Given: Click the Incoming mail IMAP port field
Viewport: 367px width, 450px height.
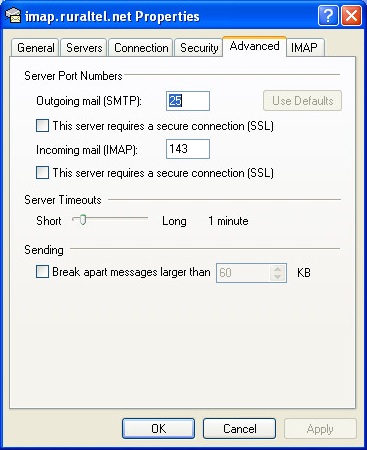Looking at the screenshot, I should [x=188, y=149].
